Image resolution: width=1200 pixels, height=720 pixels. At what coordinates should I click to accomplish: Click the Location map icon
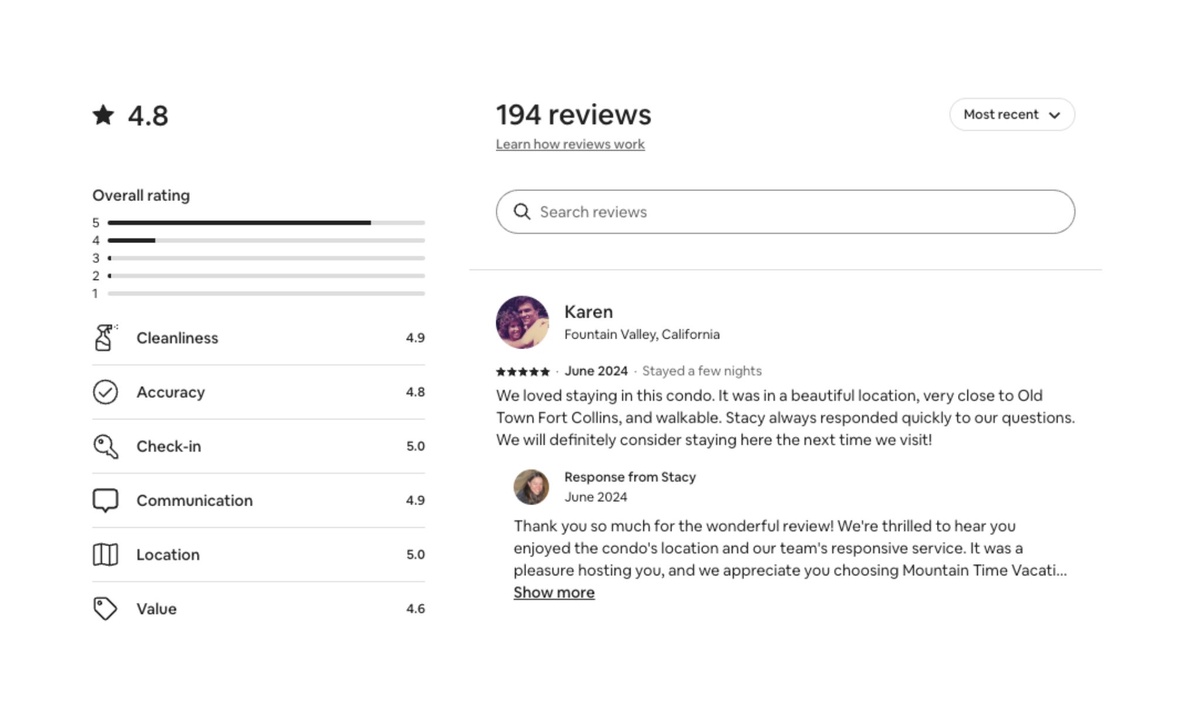pyautogui.click(x=105, y=554)
